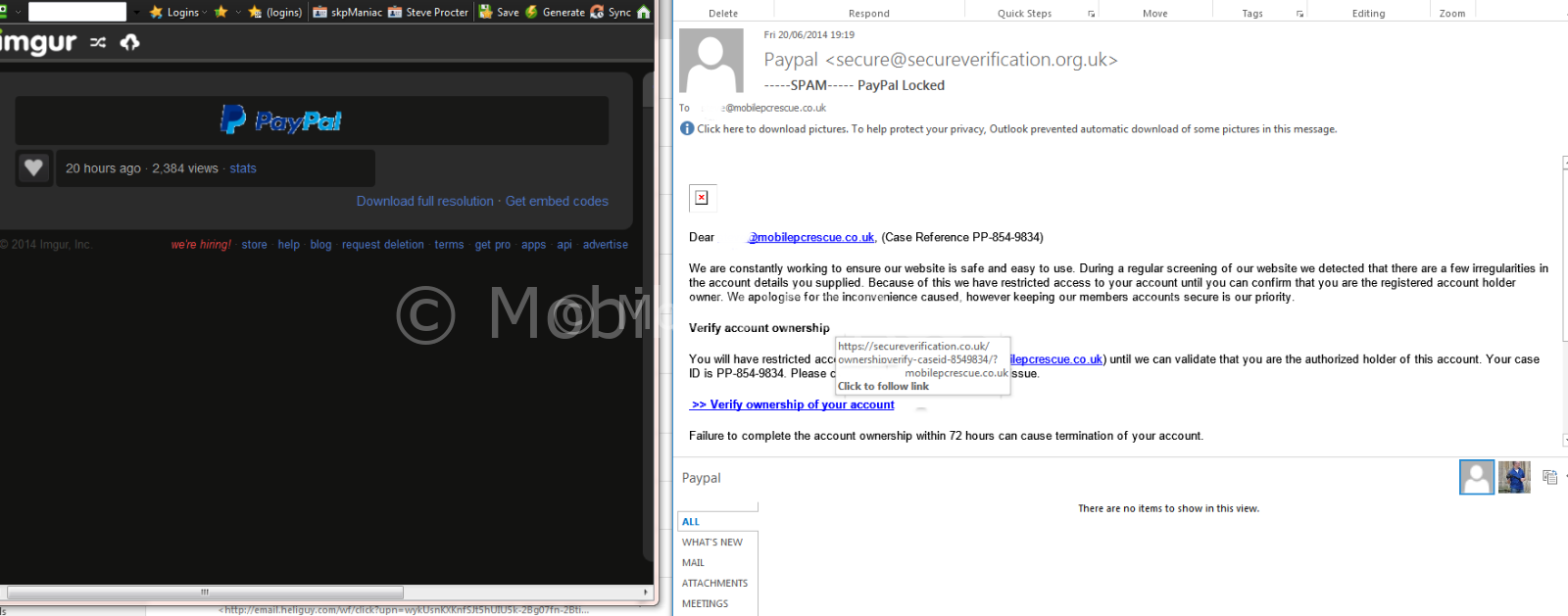Viewport: 1568px width, 616px height.
Task: Open the MEETINGS tab
Action: [x=706, y=604]
